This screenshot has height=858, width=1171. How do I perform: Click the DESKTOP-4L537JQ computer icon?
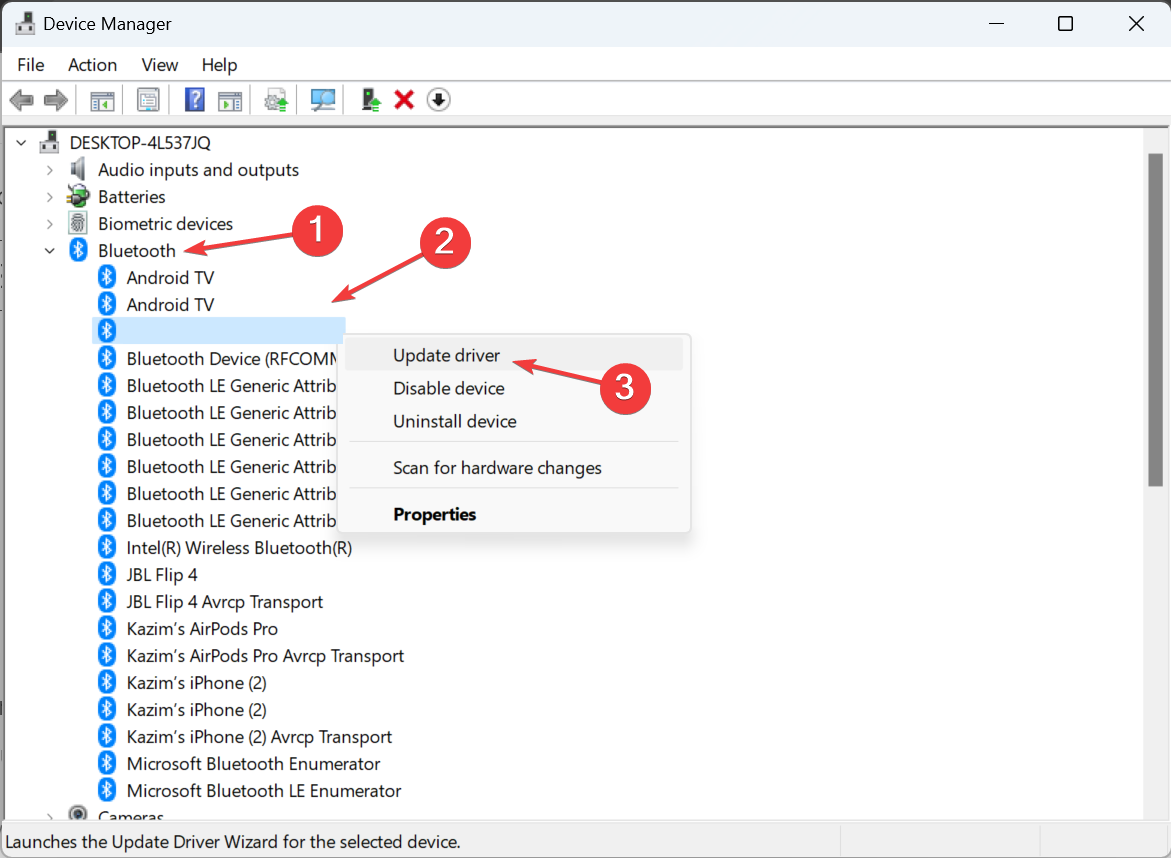coord(49,142)
